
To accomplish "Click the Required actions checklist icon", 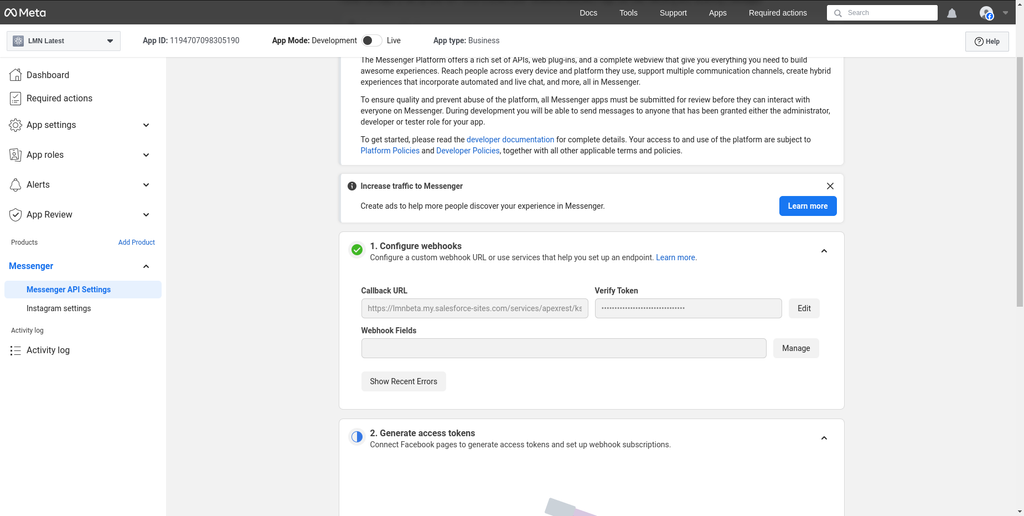I will point(16,99).
